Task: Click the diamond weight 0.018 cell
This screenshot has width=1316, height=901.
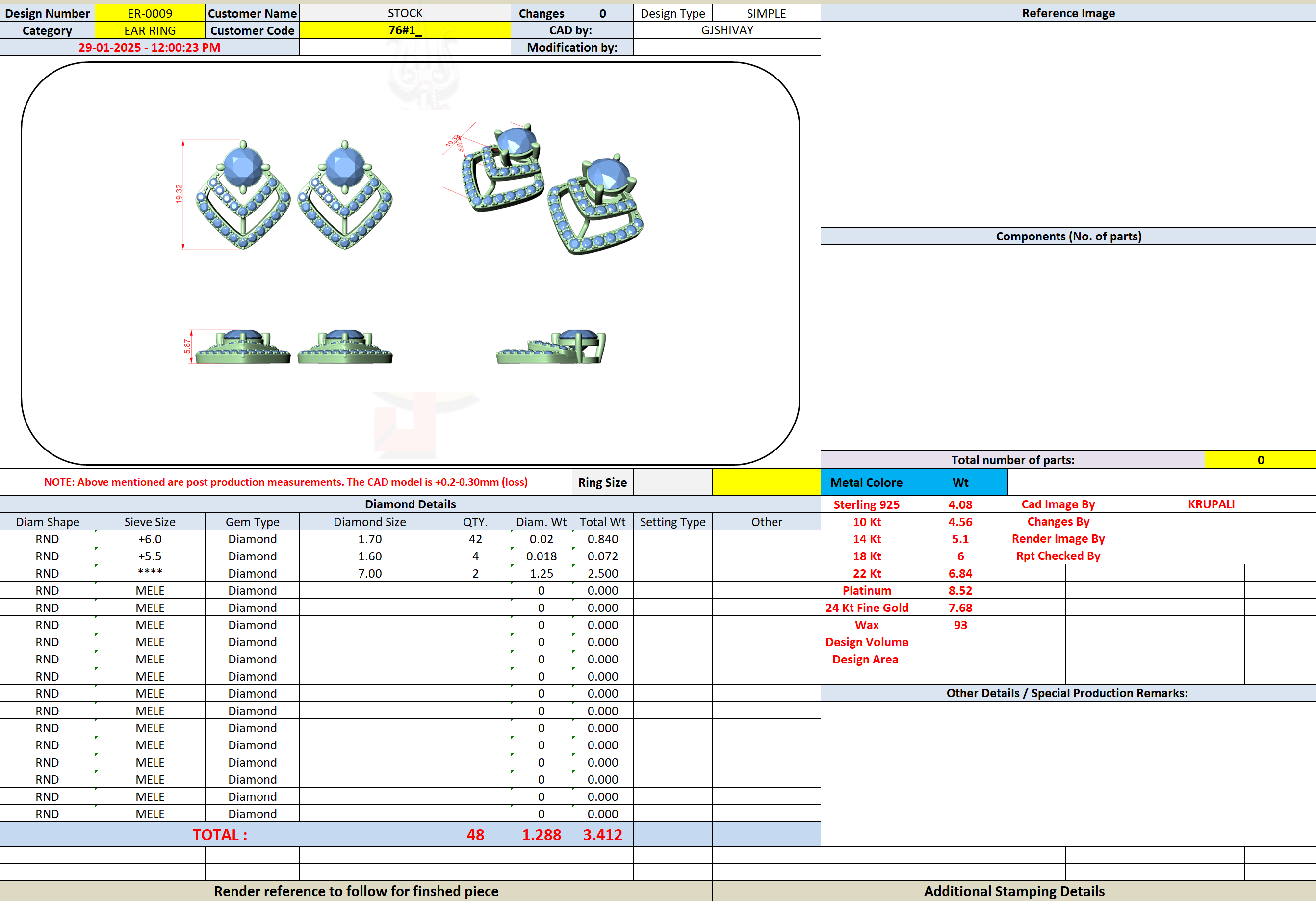Action: [542, 556]
